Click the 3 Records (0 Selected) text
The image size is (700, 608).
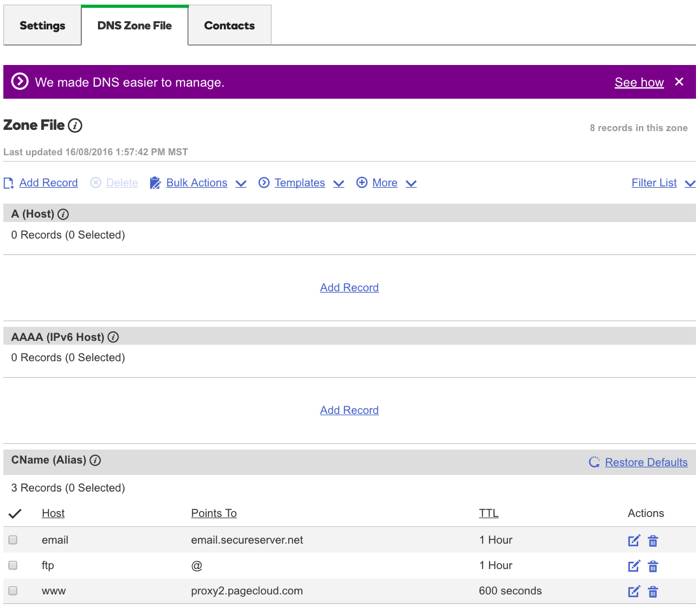pyautogui.click(x=68, y=487)
